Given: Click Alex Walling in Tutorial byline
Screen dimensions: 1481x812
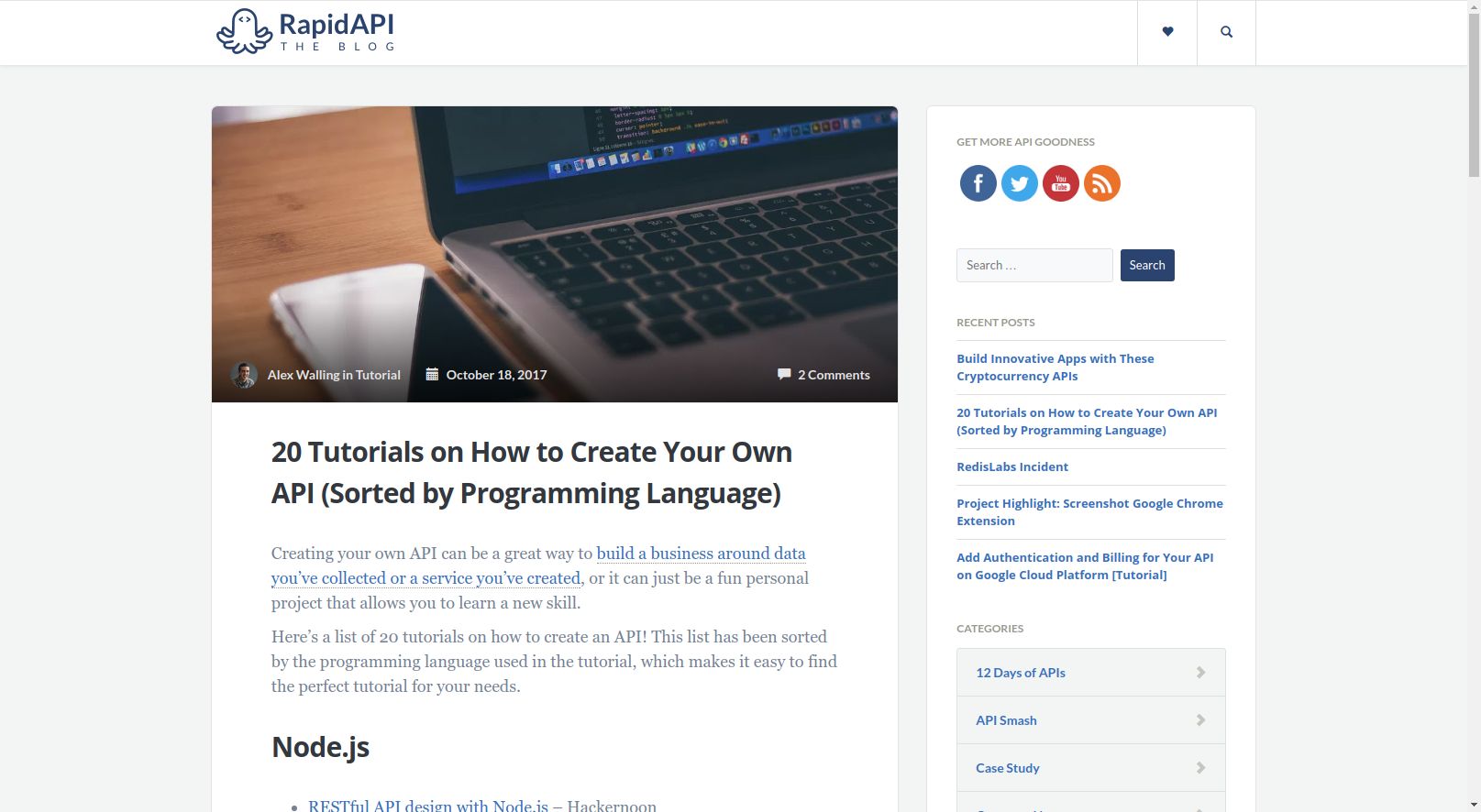Looking at the screenshot, I should 334,375.
